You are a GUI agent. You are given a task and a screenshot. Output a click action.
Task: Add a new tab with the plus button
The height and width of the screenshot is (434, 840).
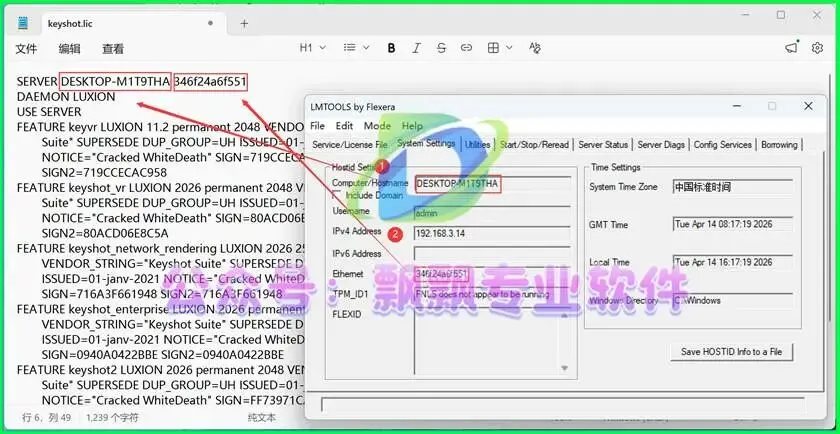click(244, 24)
